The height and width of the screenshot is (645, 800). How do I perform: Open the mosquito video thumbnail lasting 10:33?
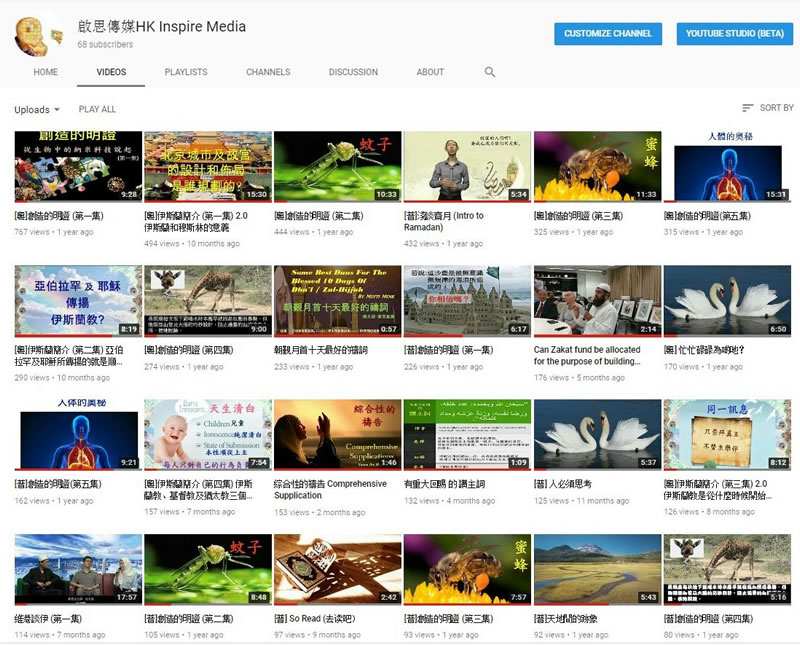(337, 167)
